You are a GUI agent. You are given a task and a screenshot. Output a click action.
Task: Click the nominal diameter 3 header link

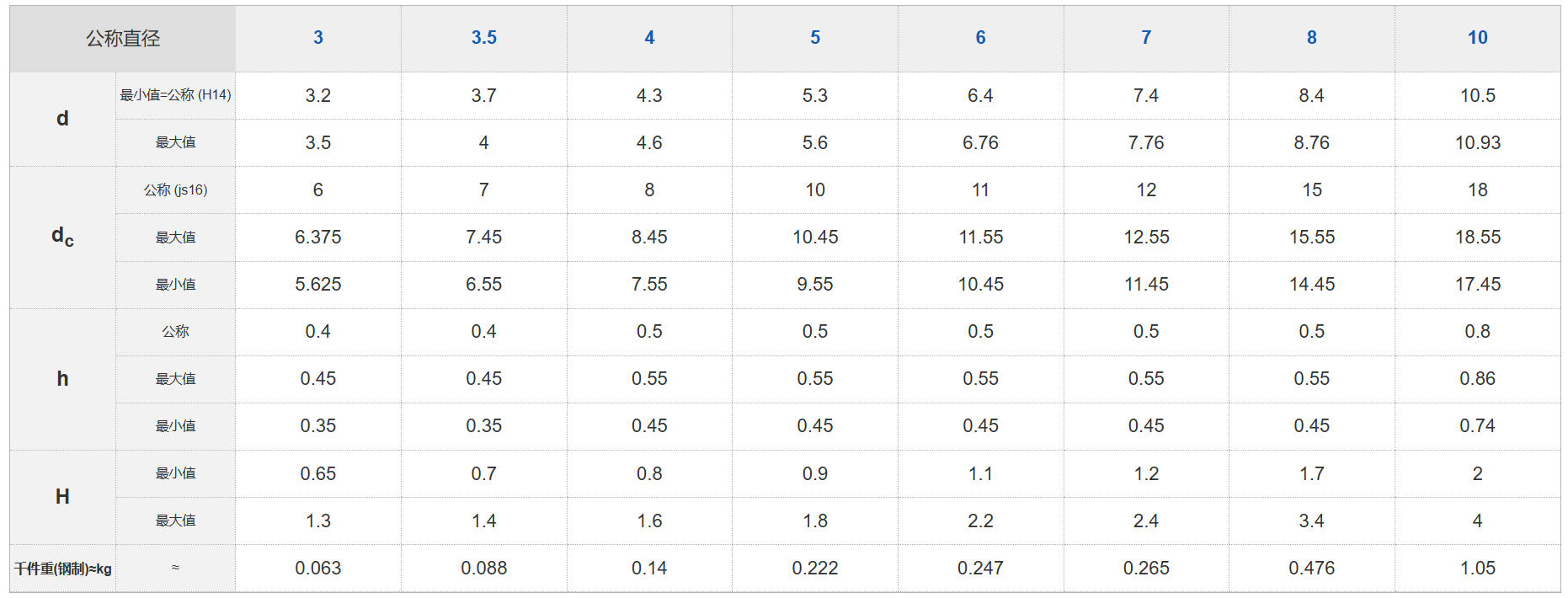(318, 38)
